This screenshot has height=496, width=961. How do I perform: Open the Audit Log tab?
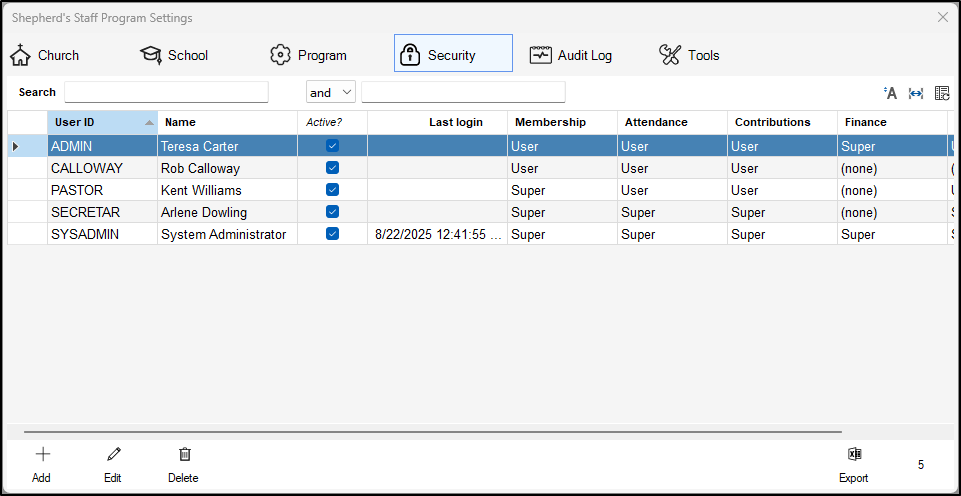(571, 55)
